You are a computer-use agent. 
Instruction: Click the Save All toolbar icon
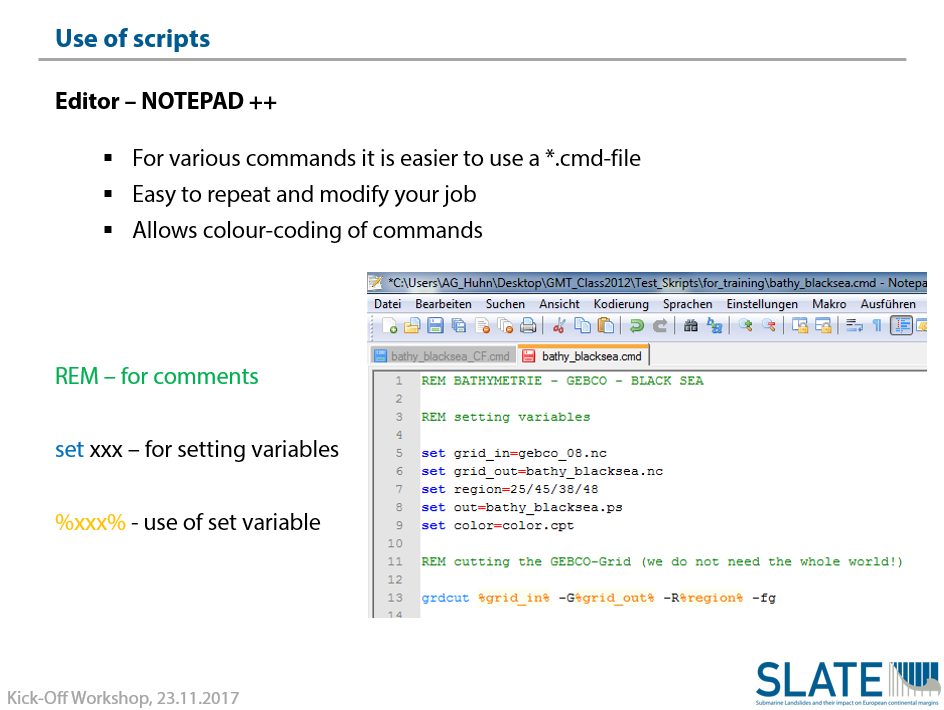click(459, 326)
